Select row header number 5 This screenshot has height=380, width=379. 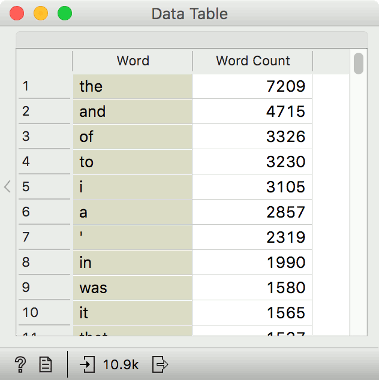[44, 187]
